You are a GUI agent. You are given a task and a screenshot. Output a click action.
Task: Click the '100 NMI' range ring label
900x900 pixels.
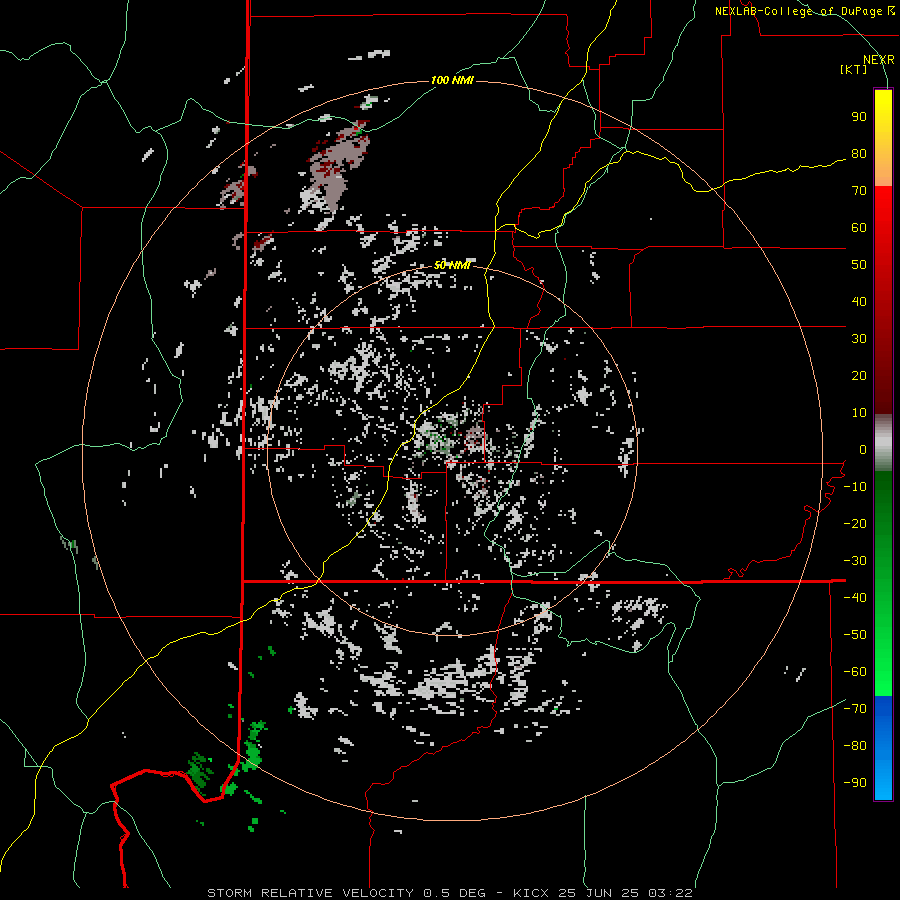(x=452, y=80)
